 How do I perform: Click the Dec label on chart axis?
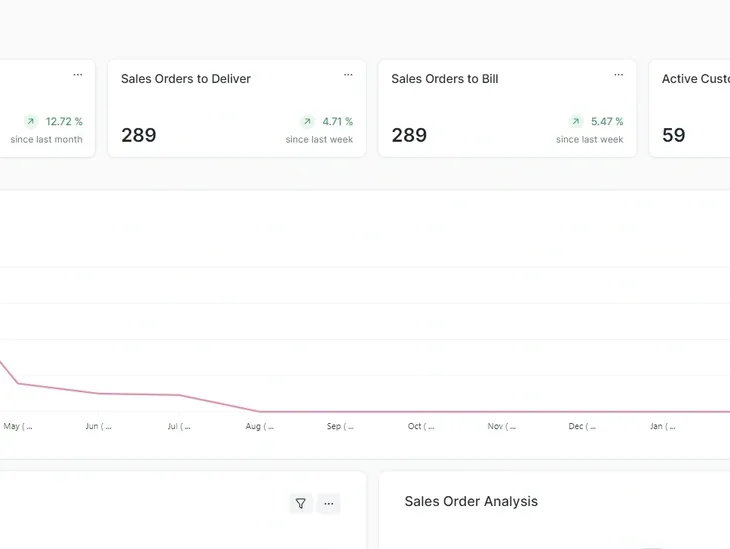582,426
